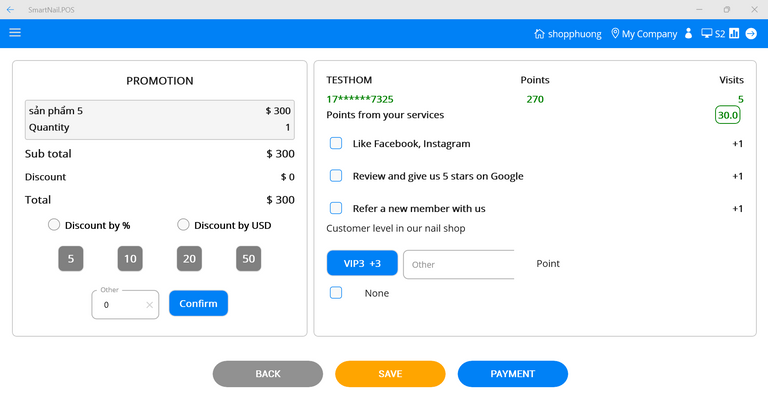The image size is (768, 404).
Task: Click the back arrow in title bar
Action: pos(10,9)
